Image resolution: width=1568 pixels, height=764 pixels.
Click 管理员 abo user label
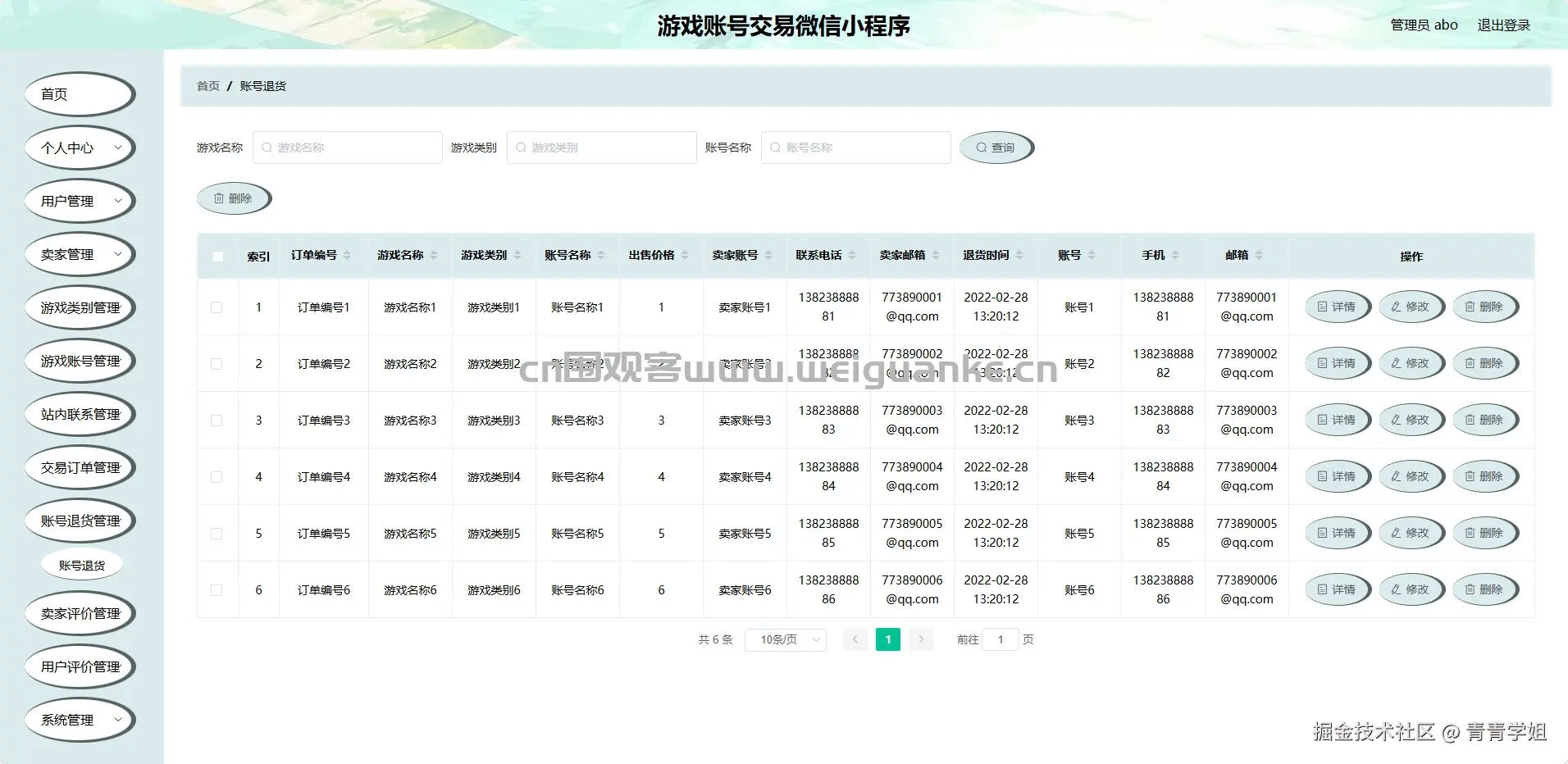tap(1424, 25)
